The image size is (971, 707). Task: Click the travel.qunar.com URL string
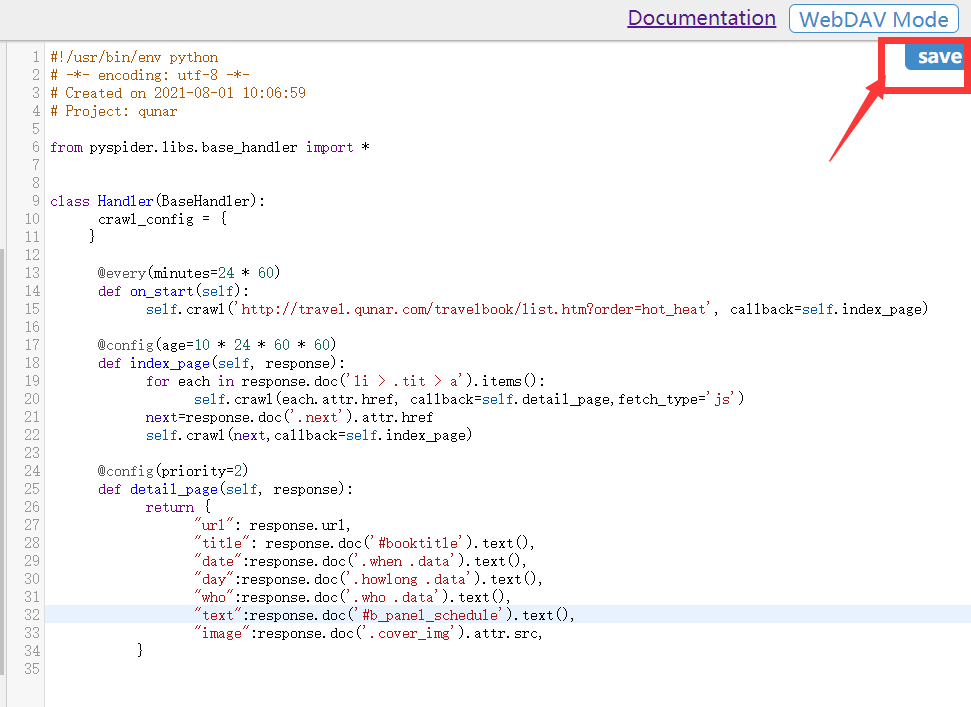[474, 309]
